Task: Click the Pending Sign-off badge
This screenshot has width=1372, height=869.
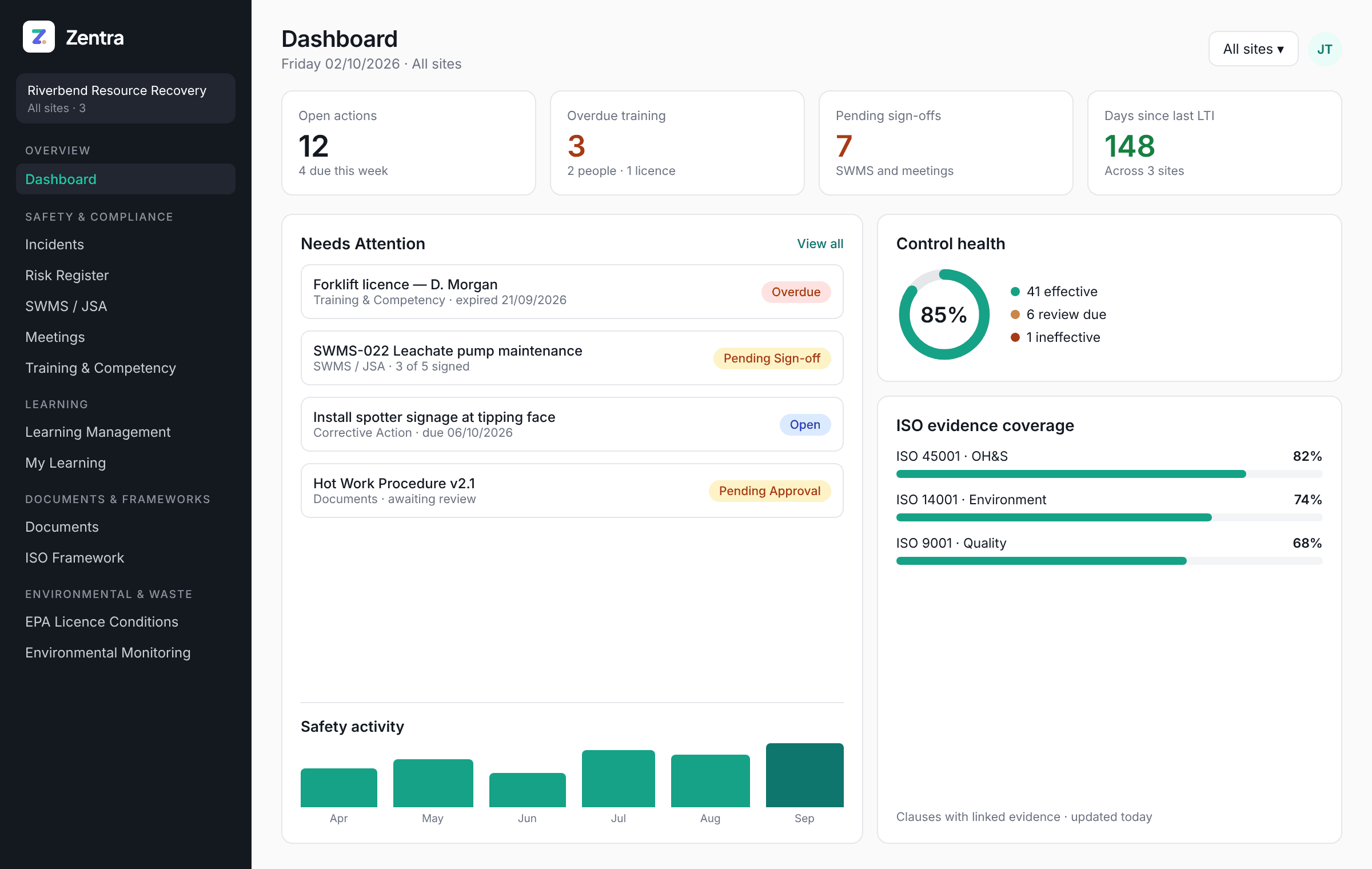Action: point(772,358)
